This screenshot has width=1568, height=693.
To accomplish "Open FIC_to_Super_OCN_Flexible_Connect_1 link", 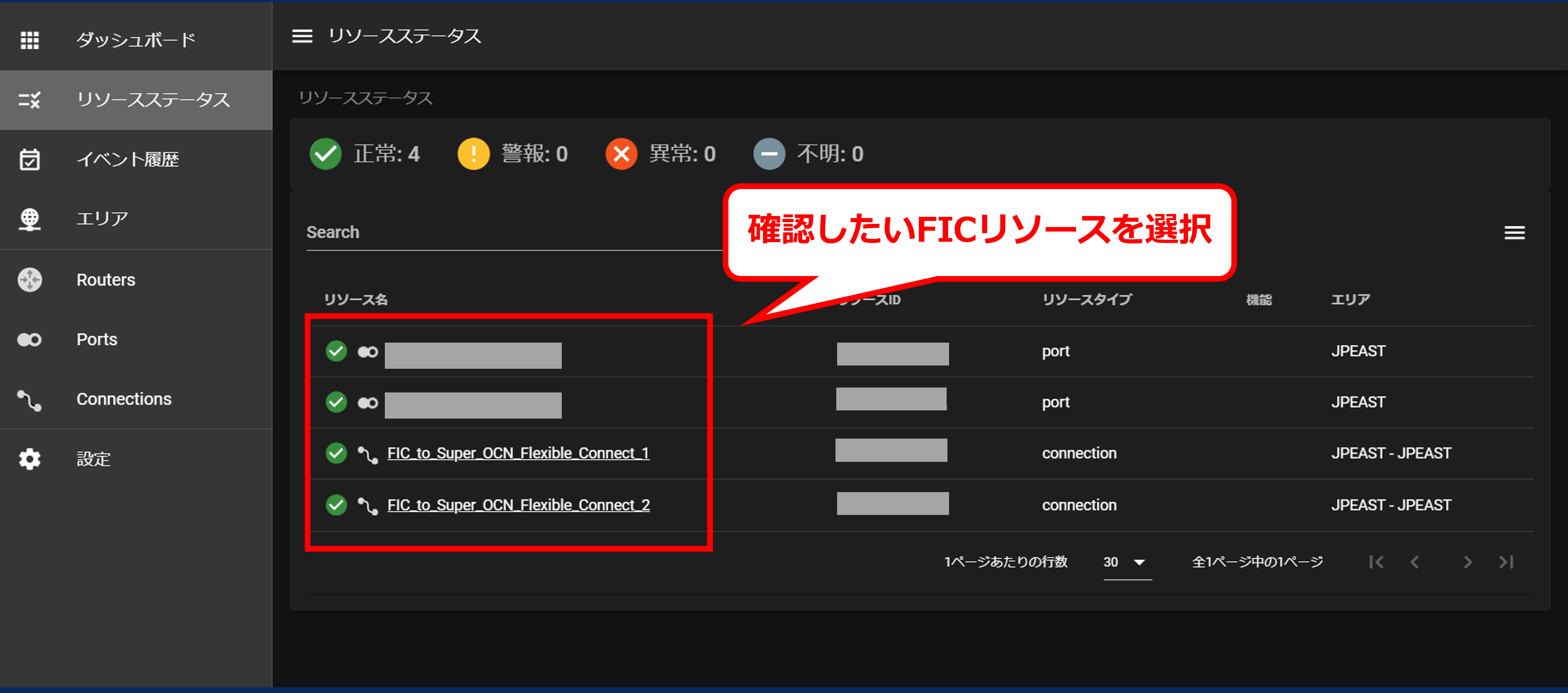I will coord(518,453).
